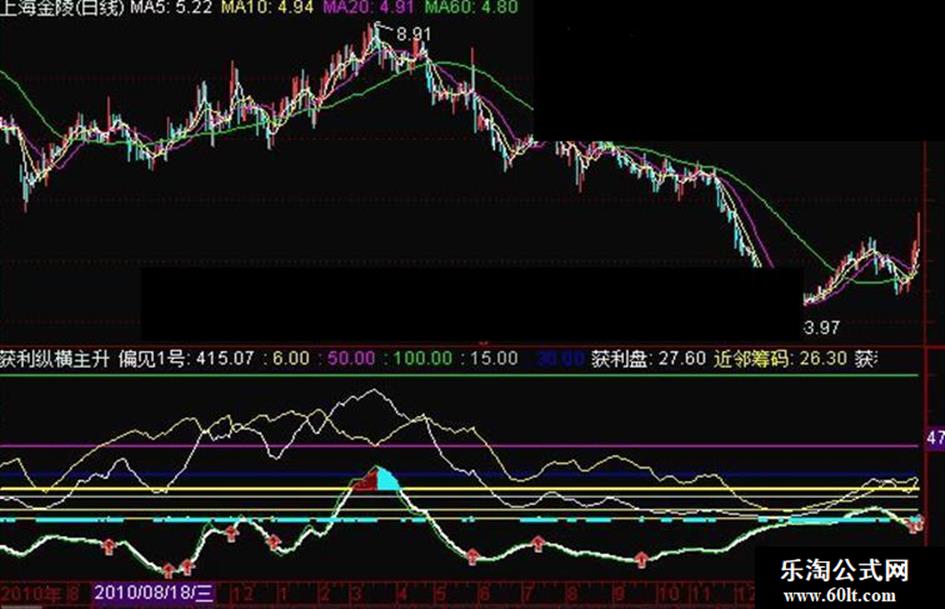The image size is (945, 609).
Task: Select the MA10: 4.94 indicator label
Action: (268, 7)
